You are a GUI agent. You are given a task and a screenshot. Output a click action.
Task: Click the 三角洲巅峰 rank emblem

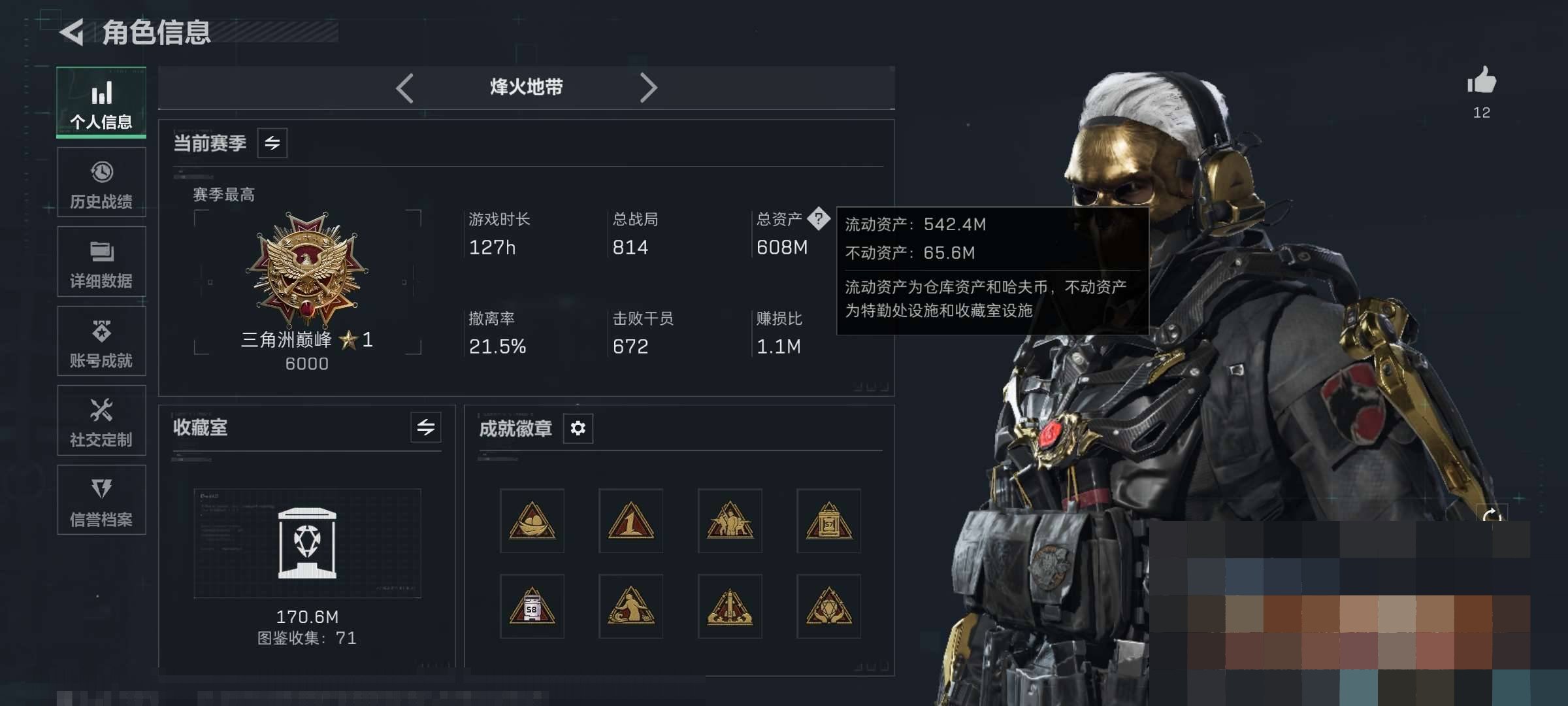pos(307,268)
